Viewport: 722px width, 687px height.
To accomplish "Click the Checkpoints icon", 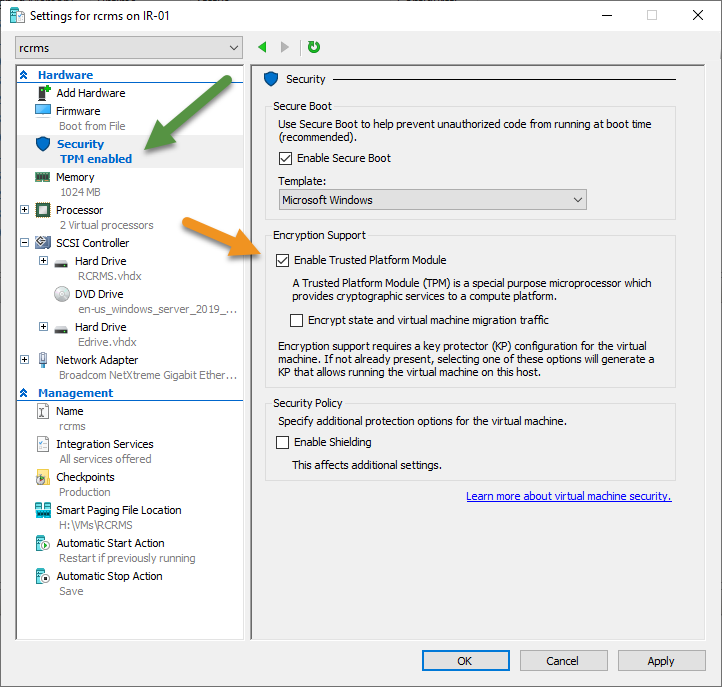I will (x=42, y=477).
